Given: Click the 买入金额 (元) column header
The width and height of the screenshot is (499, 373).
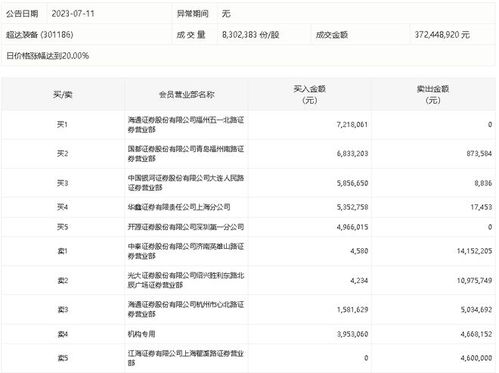Looking at the screenshot, I should 310,94.
